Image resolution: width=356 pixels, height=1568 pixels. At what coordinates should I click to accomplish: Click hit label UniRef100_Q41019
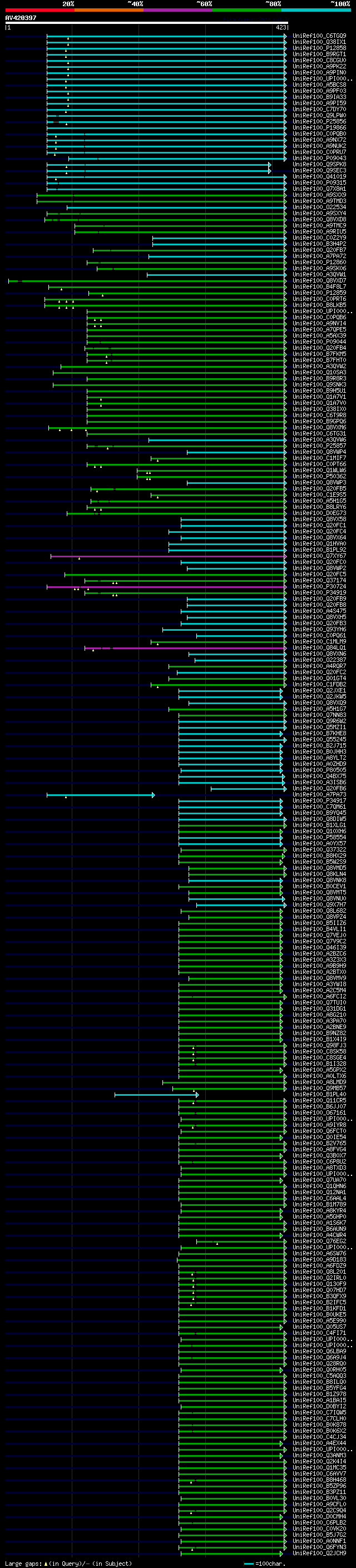click(319, 176)
